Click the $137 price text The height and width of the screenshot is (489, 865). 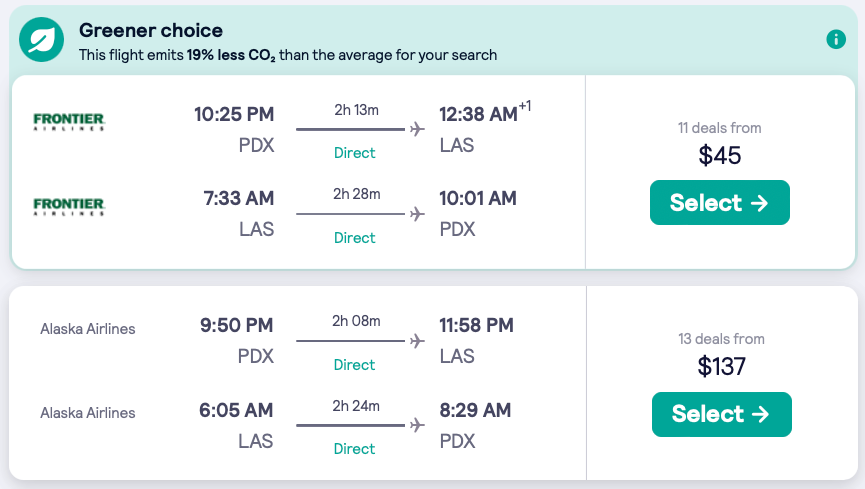point(721,366)
